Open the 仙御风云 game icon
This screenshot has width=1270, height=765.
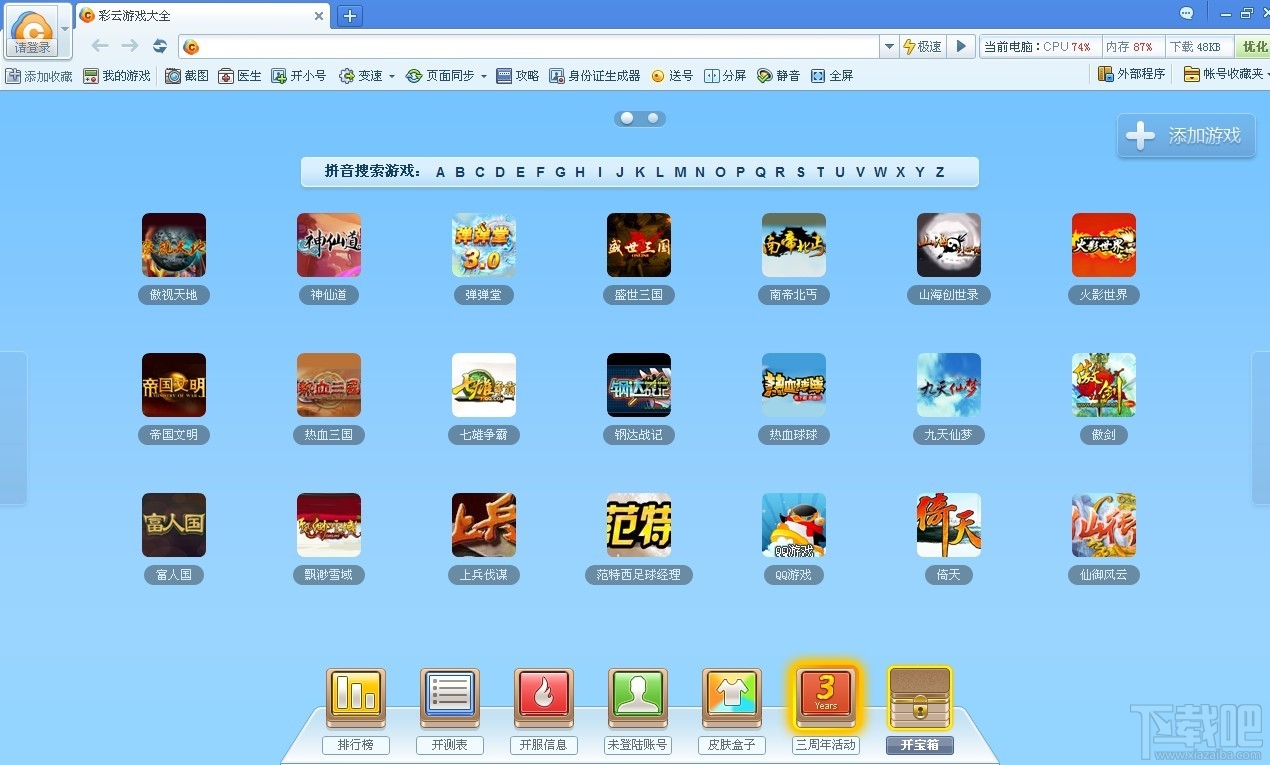(1104, 525)
